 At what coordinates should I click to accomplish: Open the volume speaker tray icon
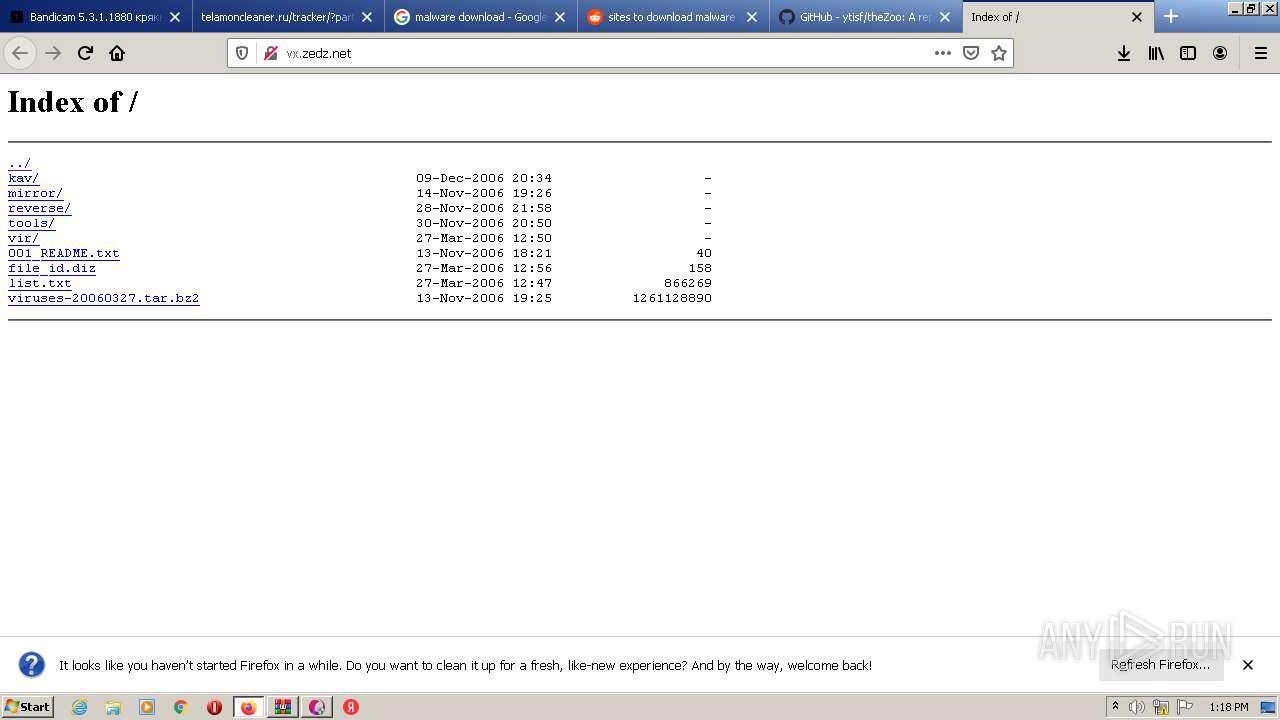pyautogui.click(x=1137, y=707)
